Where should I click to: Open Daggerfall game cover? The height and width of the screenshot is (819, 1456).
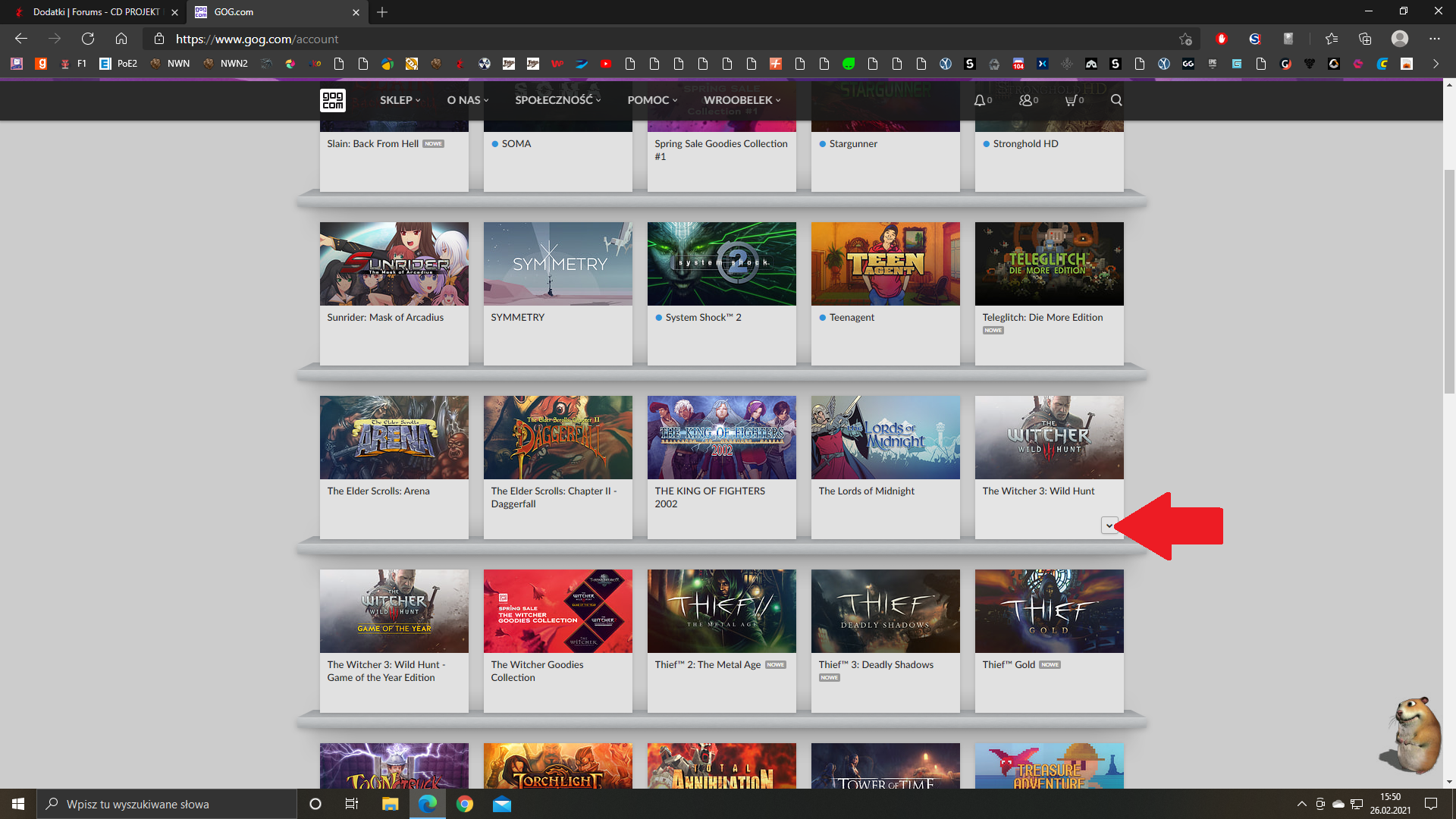pyautogui.click(x=558, y=438)
